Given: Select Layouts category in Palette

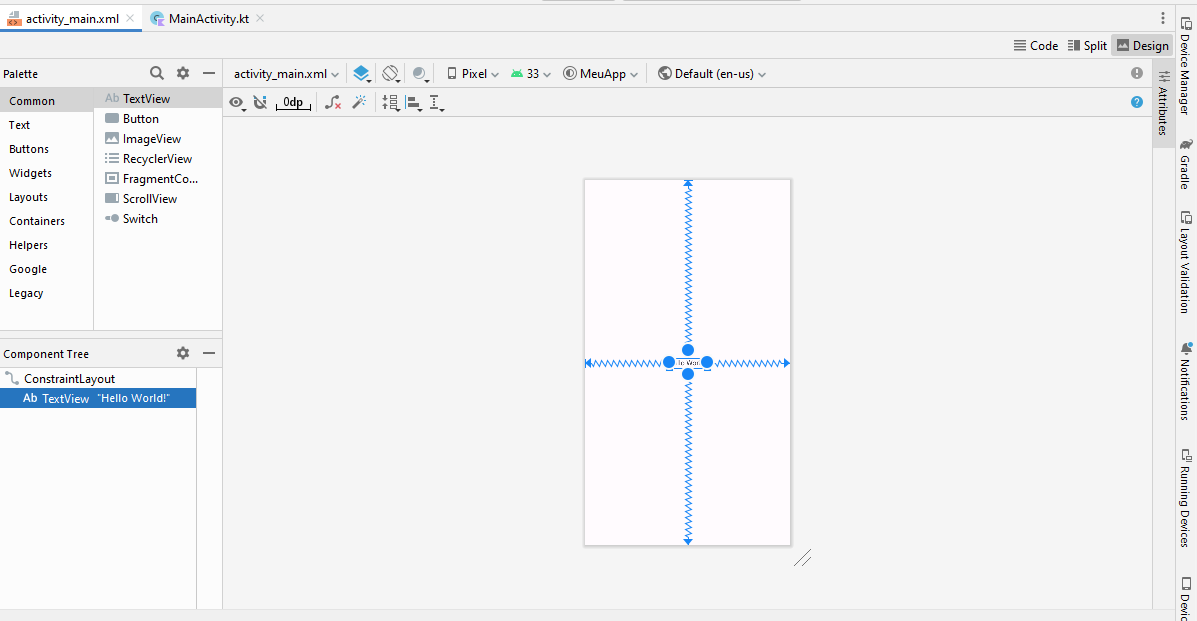Looking at the screenshot, I should pyautogui.click(x=29, y=197).
